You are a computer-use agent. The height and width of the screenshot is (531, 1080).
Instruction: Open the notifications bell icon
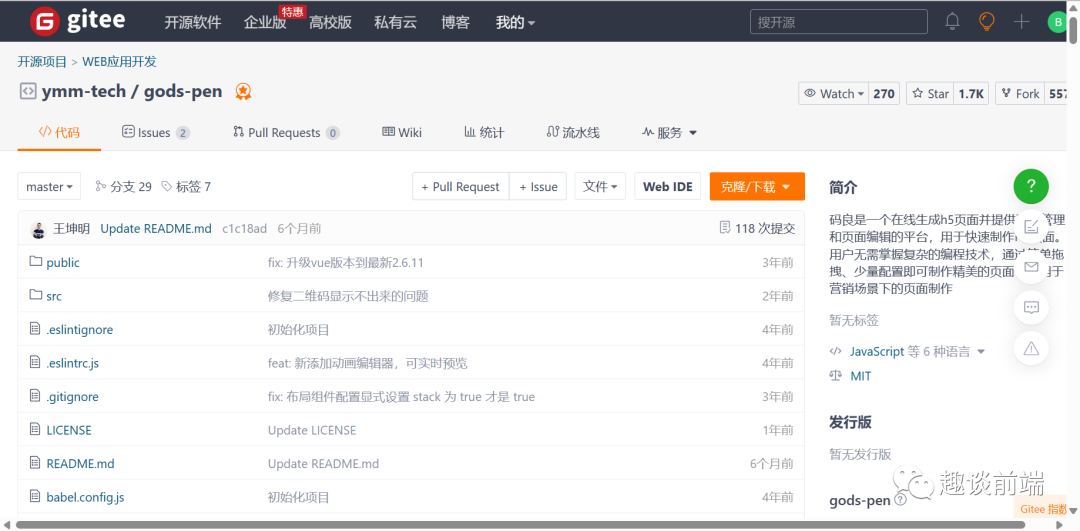(x=953, y=21)
